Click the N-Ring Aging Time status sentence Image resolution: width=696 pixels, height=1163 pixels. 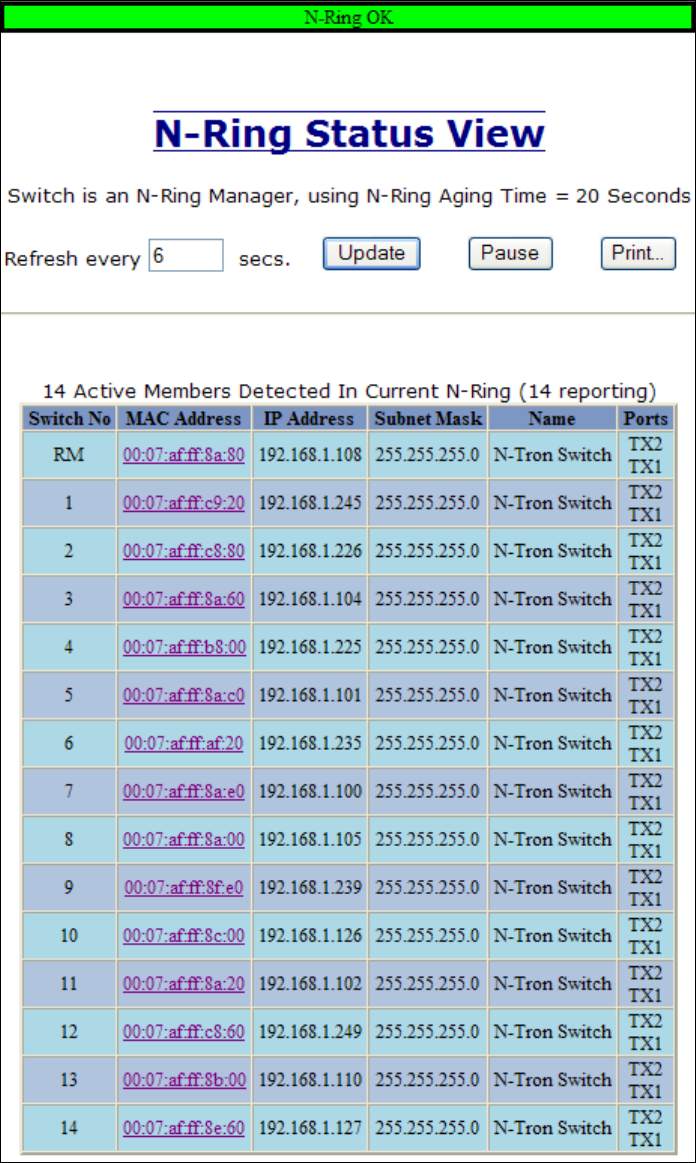pyautogui.click(x=349, y=197)
